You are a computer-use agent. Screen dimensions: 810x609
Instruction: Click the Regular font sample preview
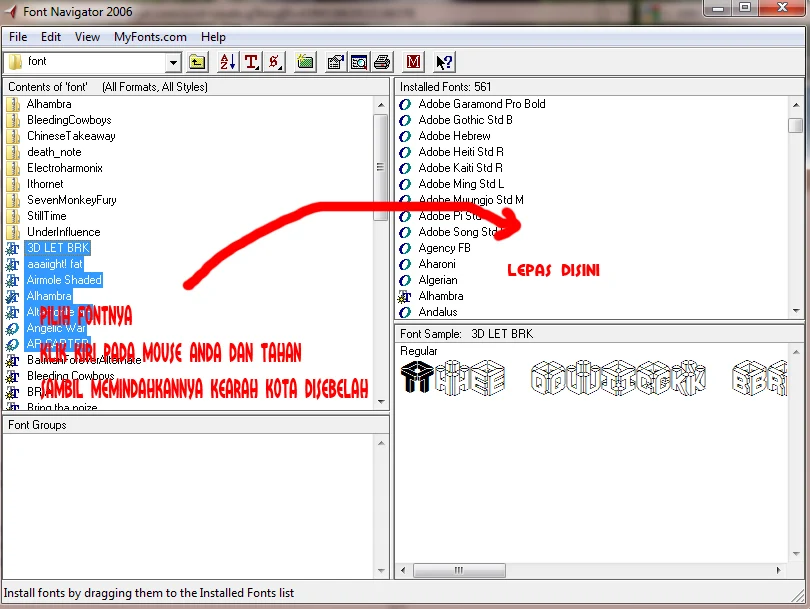click(x=593, y=378)
